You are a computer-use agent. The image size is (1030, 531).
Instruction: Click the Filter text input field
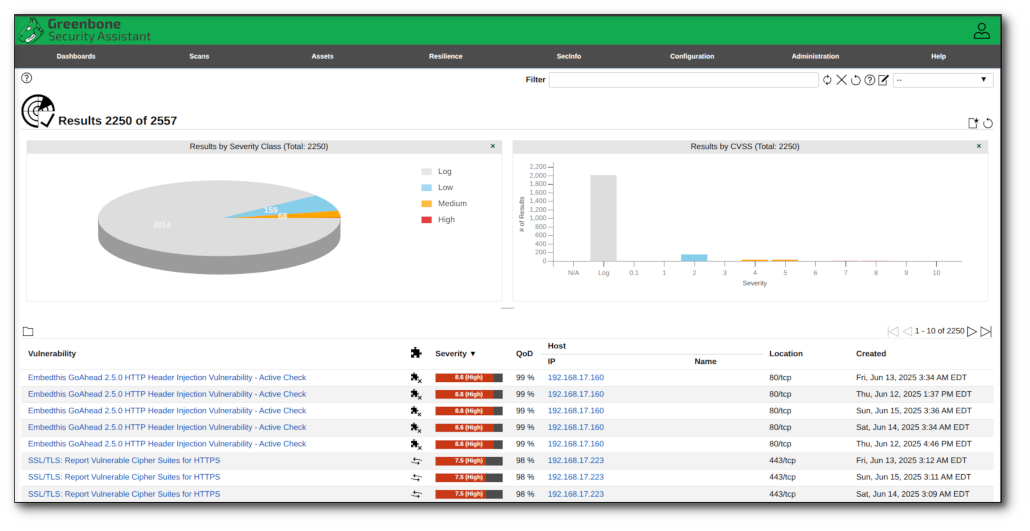(x=683, y=80)
